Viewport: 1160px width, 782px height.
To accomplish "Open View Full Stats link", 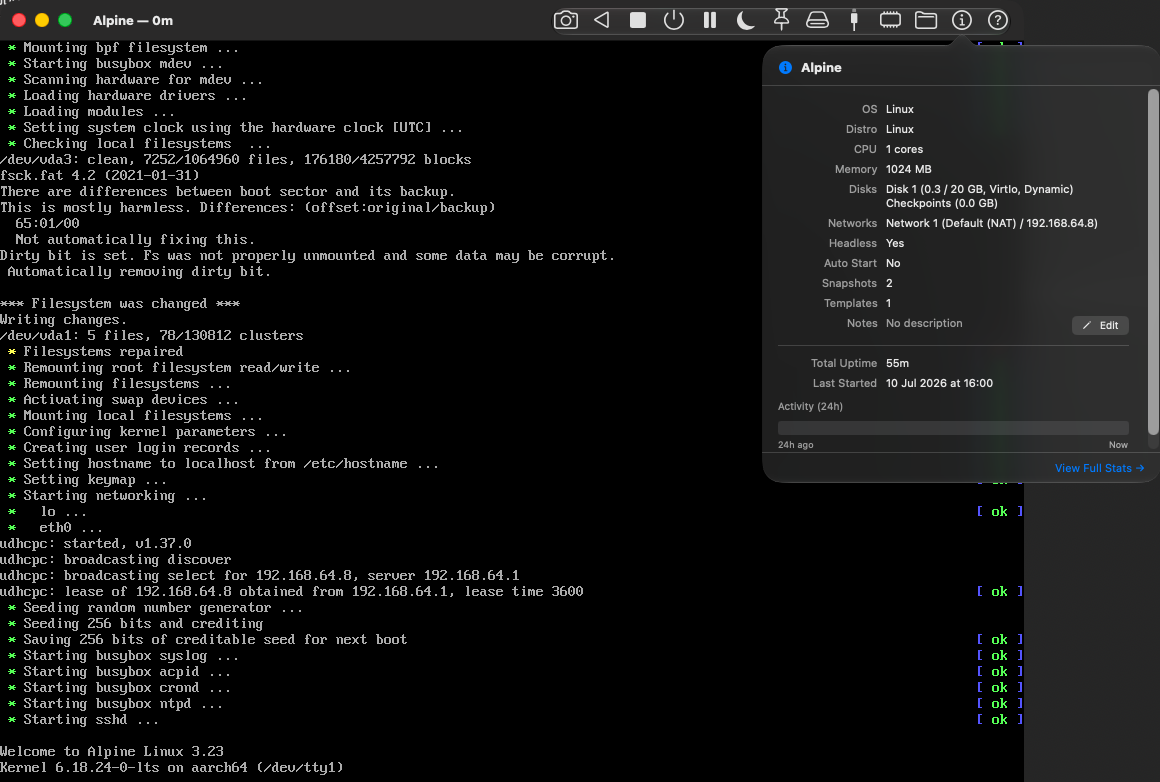I will 1099,468.
